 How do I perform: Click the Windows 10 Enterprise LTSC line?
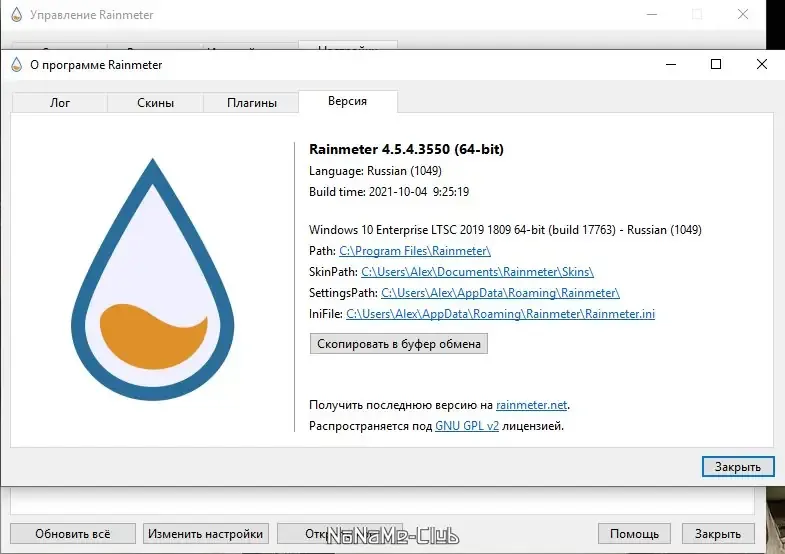(x=505, y=230)
